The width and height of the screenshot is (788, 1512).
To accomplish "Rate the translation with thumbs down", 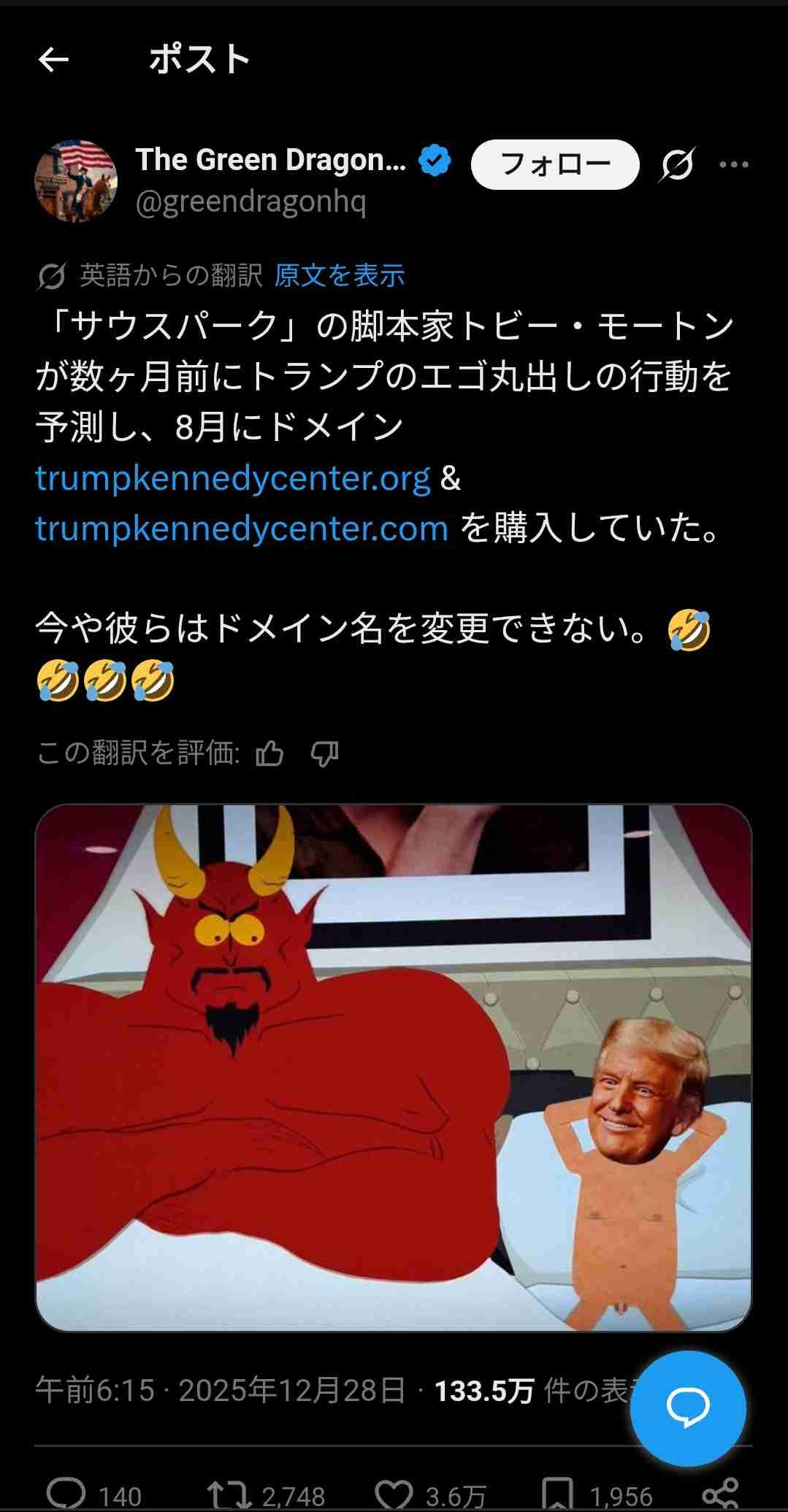I will [324, 753].
